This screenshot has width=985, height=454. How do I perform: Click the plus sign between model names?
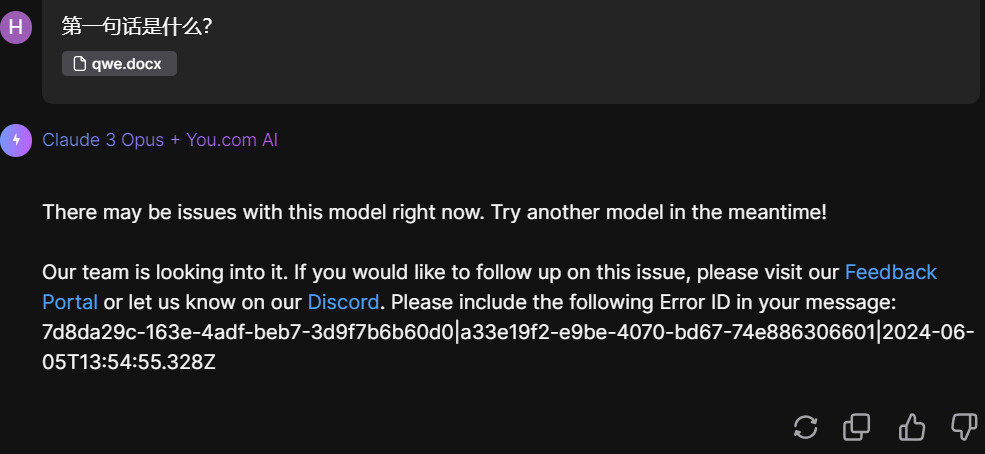(175, 140)
